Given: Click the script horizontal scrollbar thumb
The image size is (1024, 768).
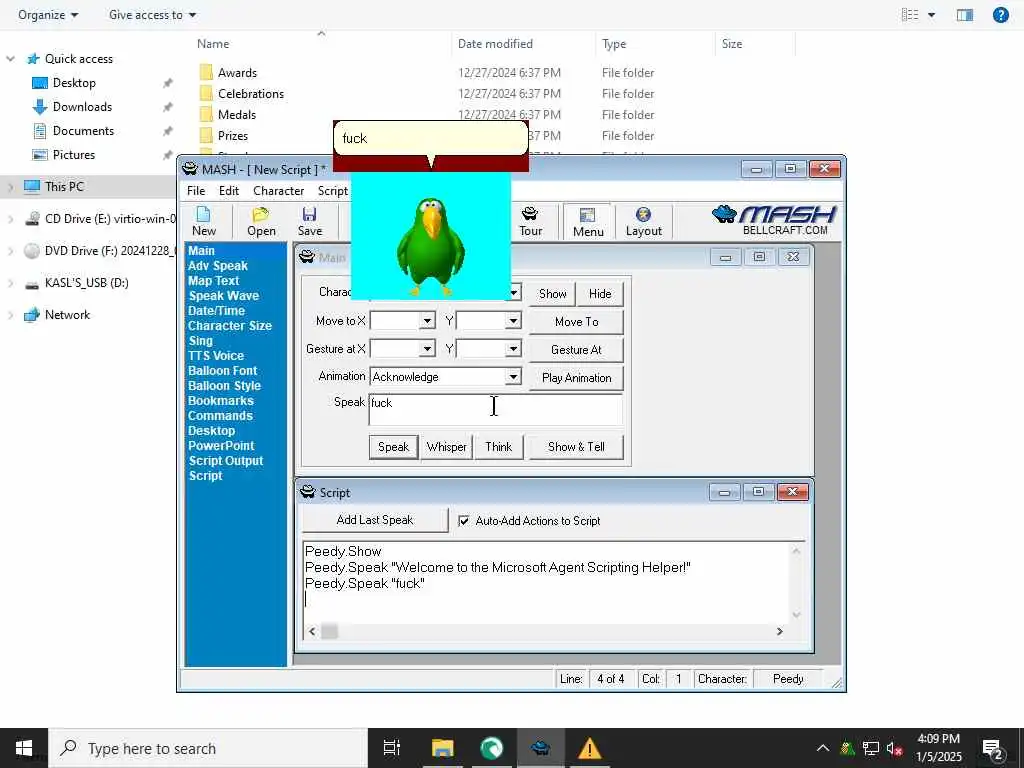Looking at the screenshot, I should (x=330, y=632).
